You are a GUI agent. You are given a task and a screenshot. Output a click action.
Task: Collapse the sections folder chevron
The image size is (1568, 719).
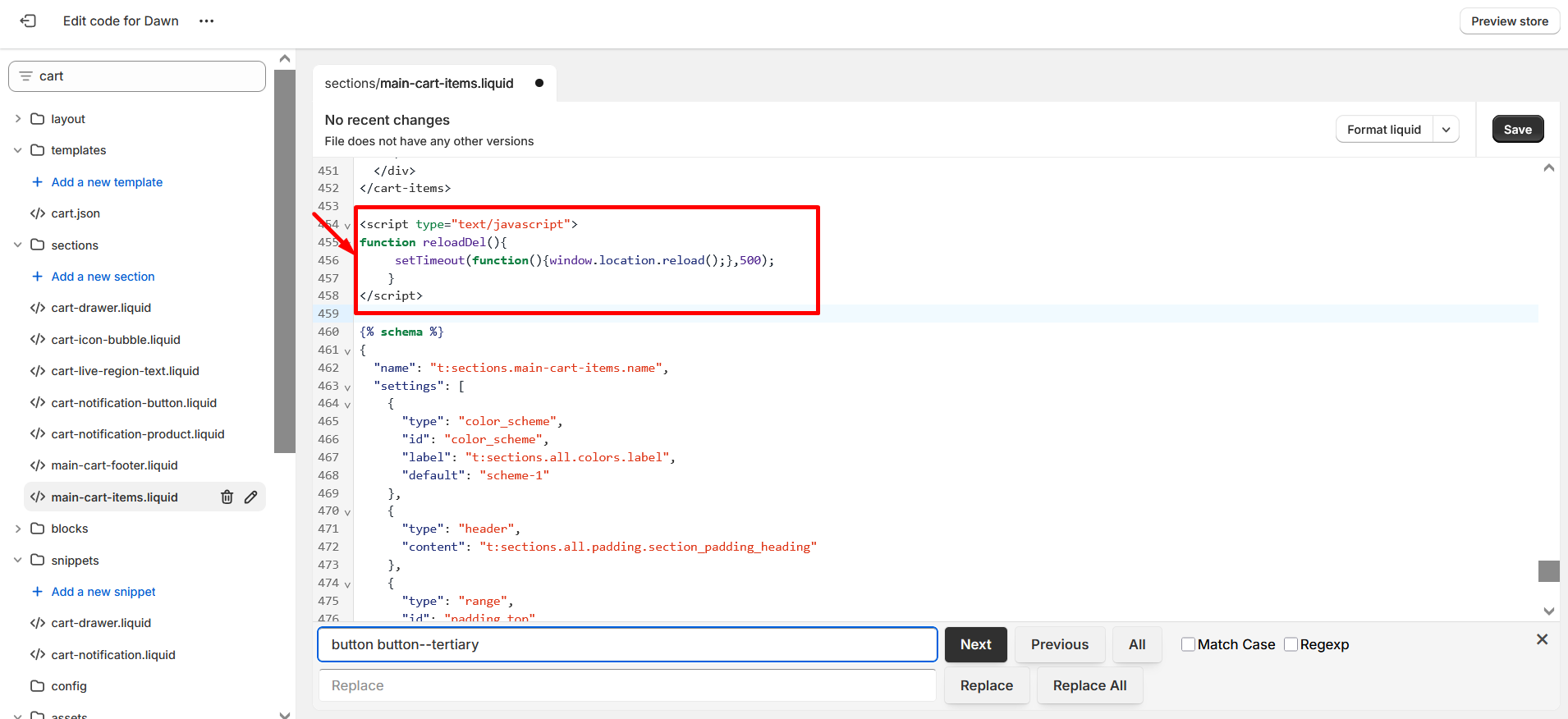click(x=18, y=245)
